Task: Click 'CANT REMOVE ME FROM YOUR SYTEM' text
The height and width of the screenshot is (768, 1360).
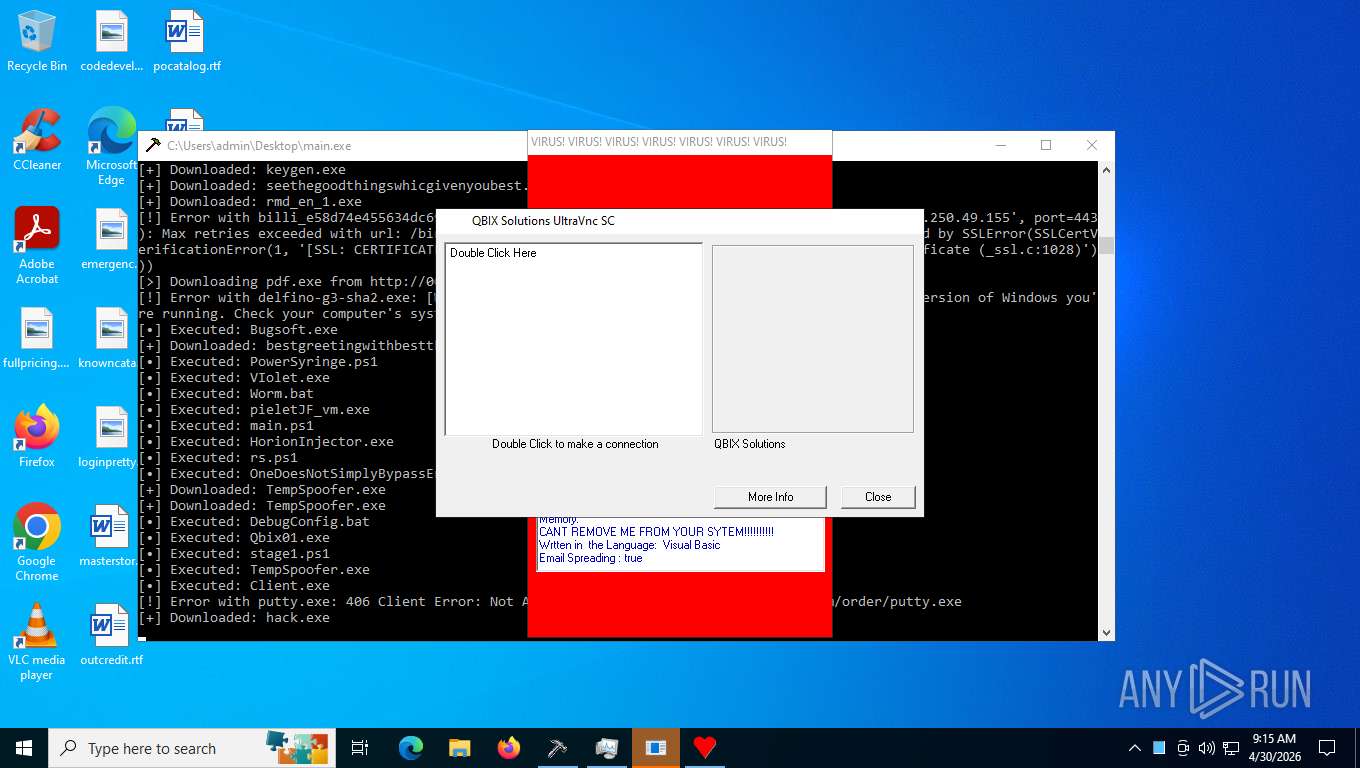Action: (656, 532)
